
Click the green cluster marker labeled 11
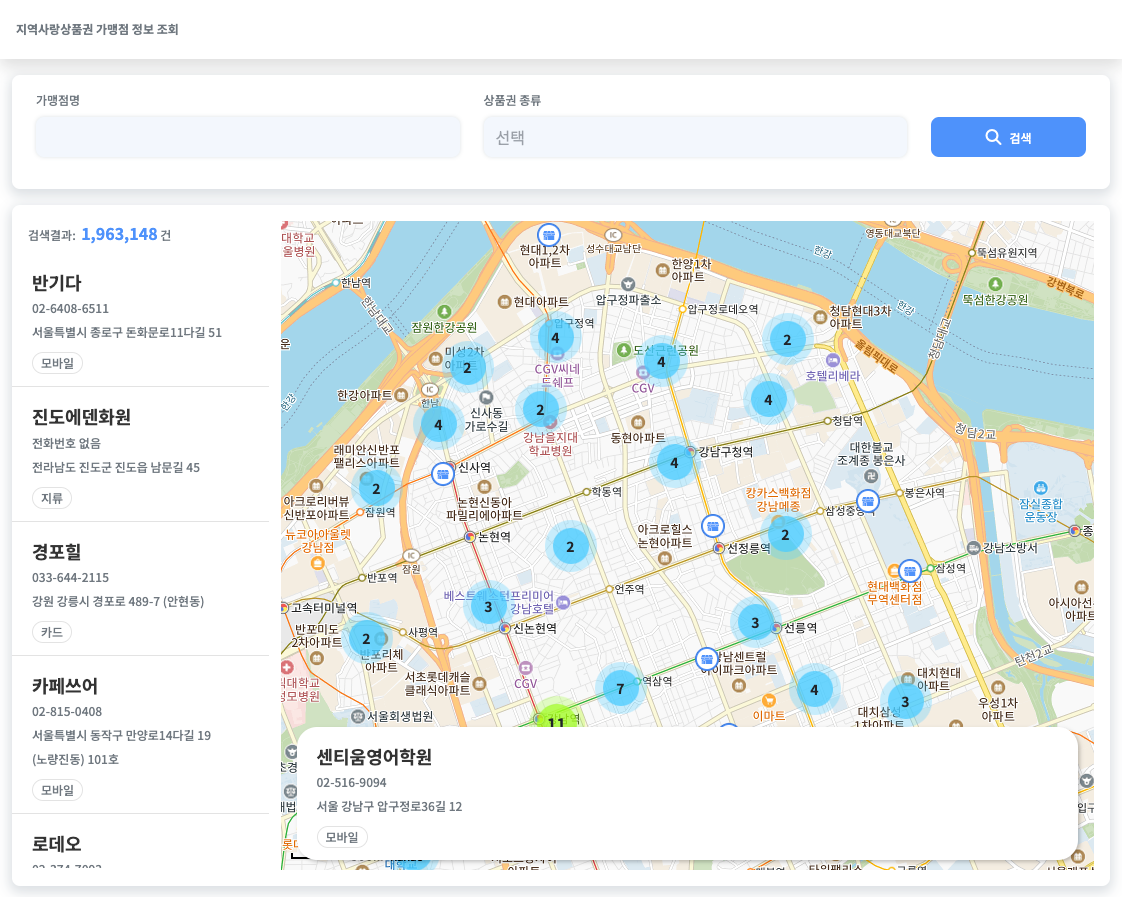pyautogui.click(x=556, y=722)
